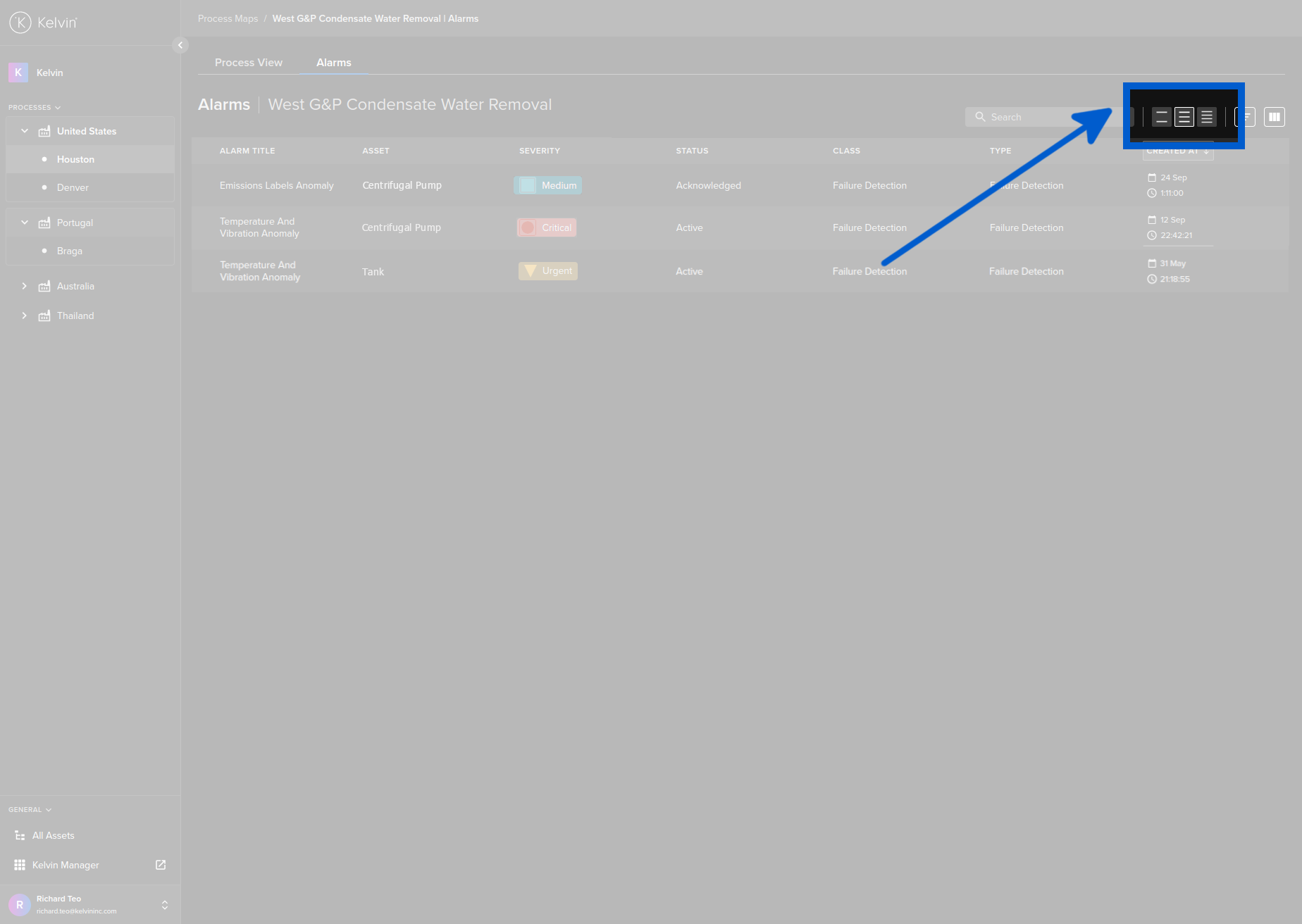Collapse the sidebar with the arrow button
The image size is (1302, 924).
click(180, 45)
